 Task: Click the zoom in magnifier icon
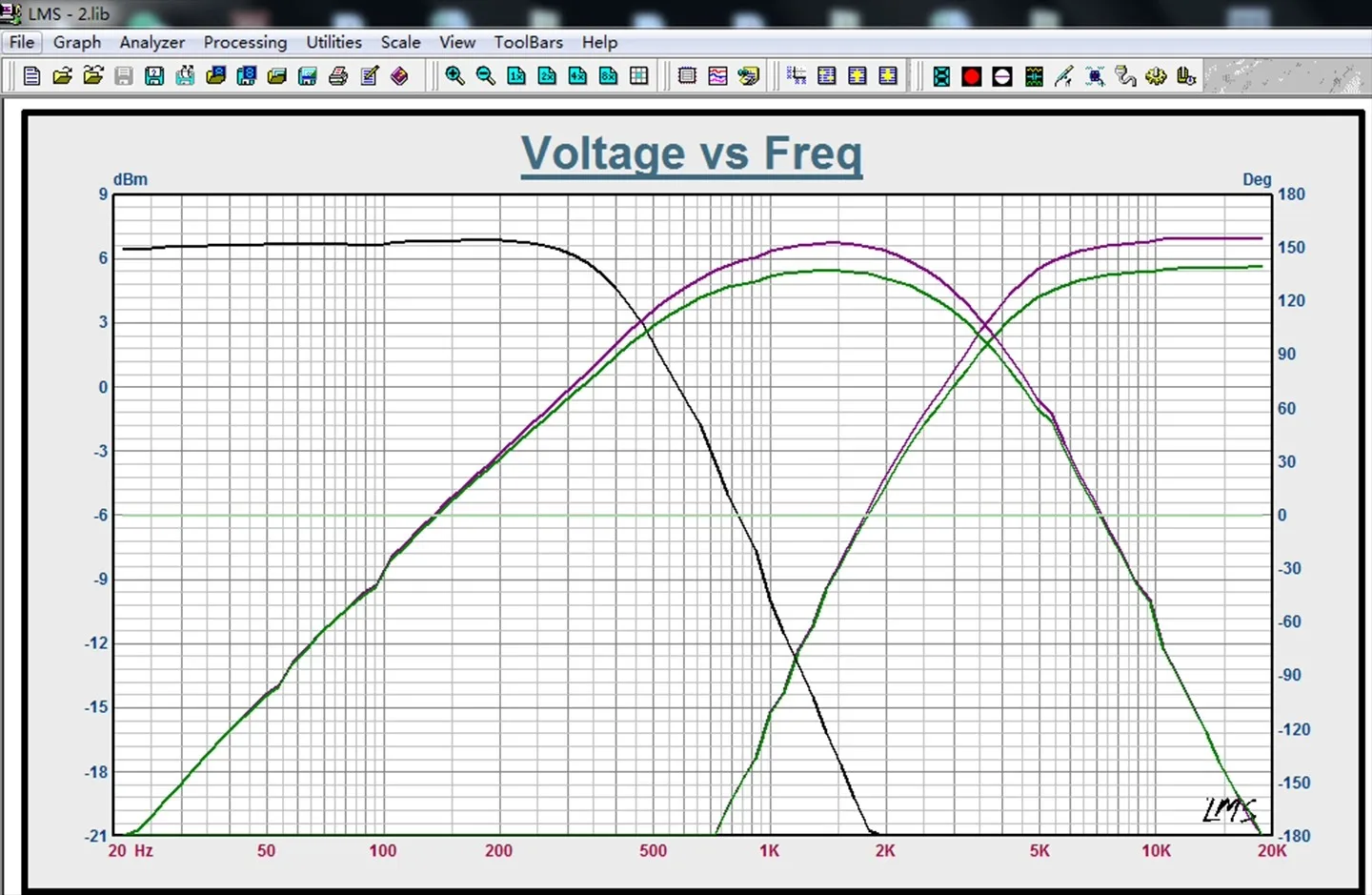454,76
